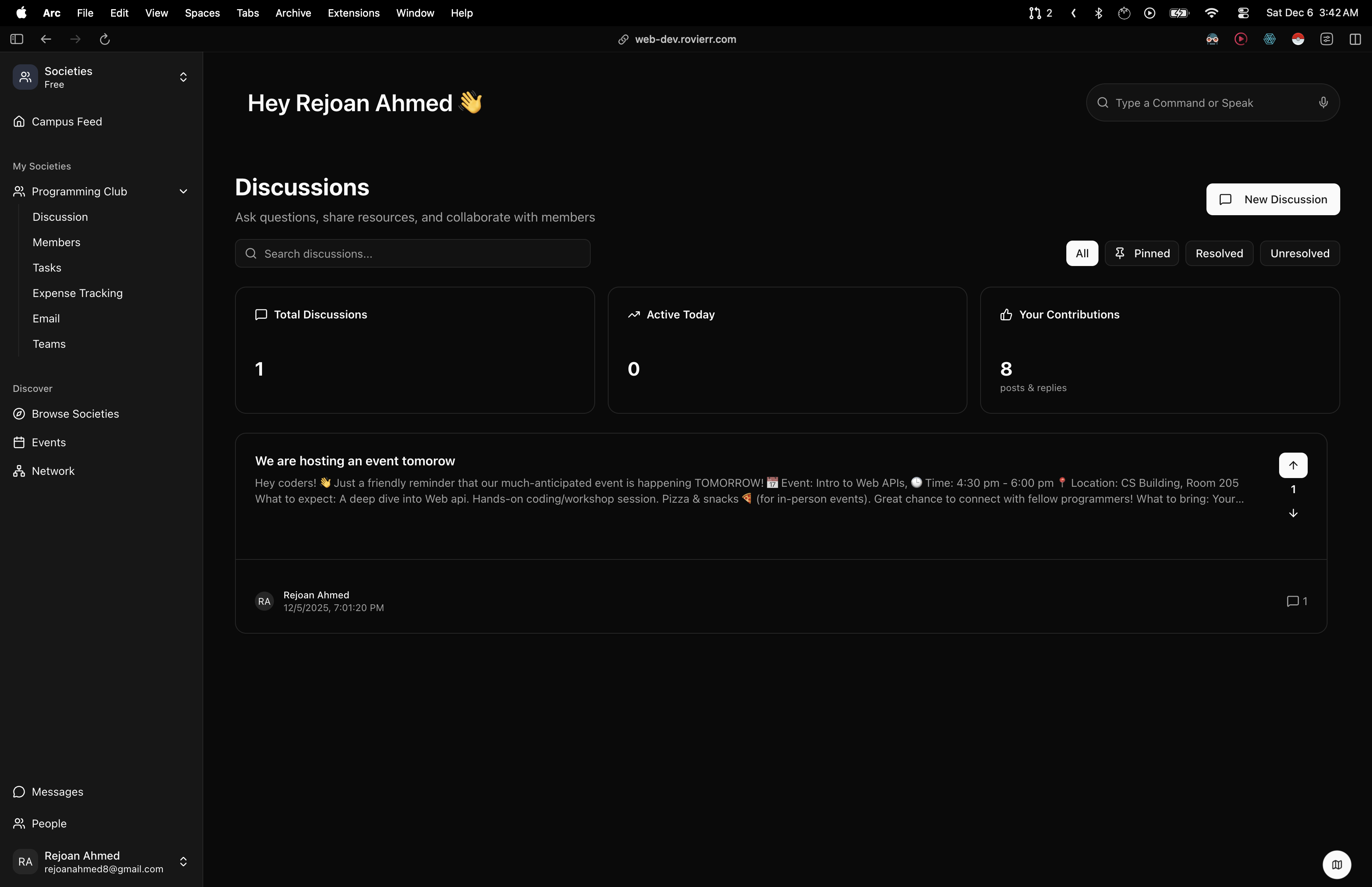Go to Expense Tracking in sidebar
The image size is (1372, 887).
tap(78, 293)
